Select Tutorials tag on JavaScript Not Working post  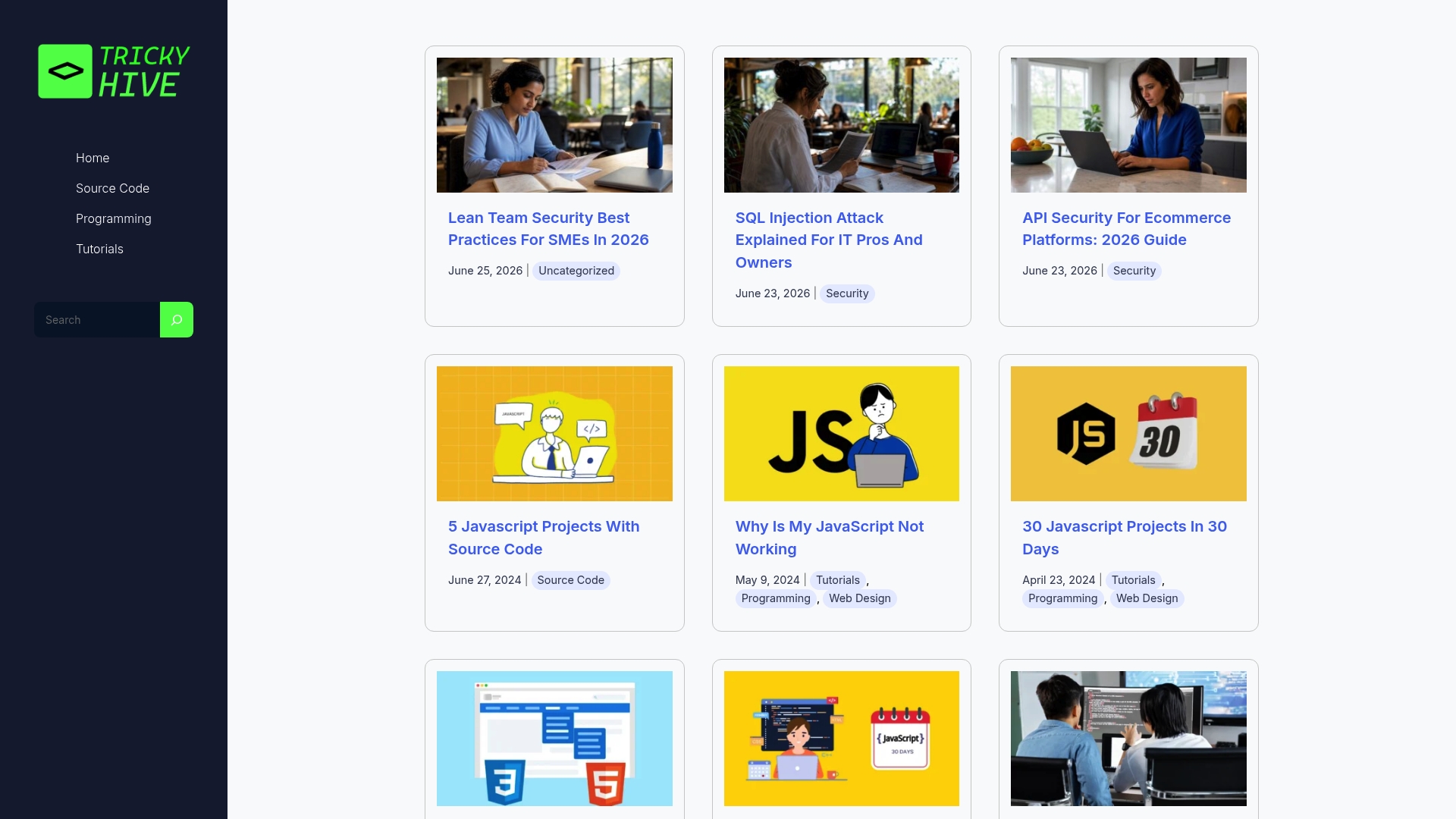point(838,580)
